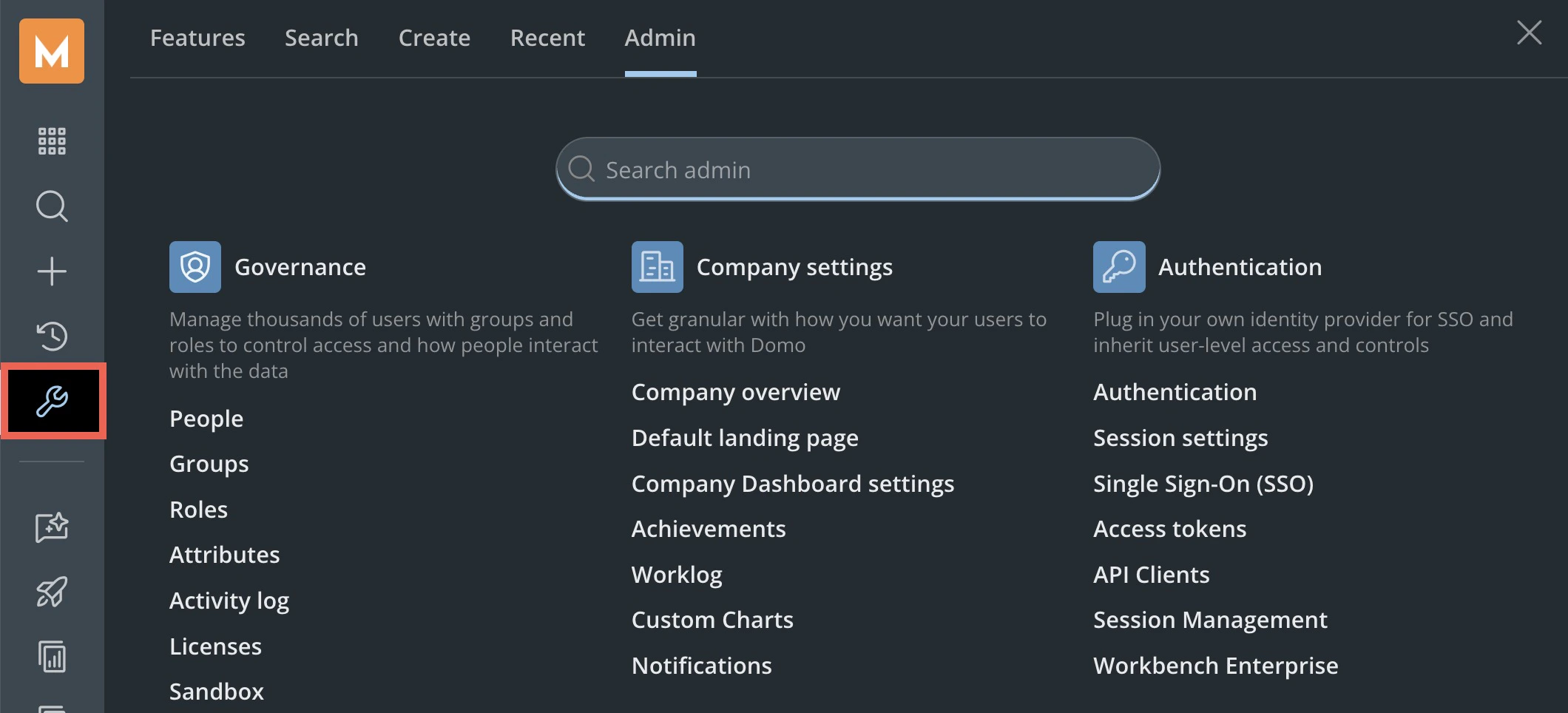Go to Achievements
The height and width of the screenshot is (713, 1568).
(709, 529)
